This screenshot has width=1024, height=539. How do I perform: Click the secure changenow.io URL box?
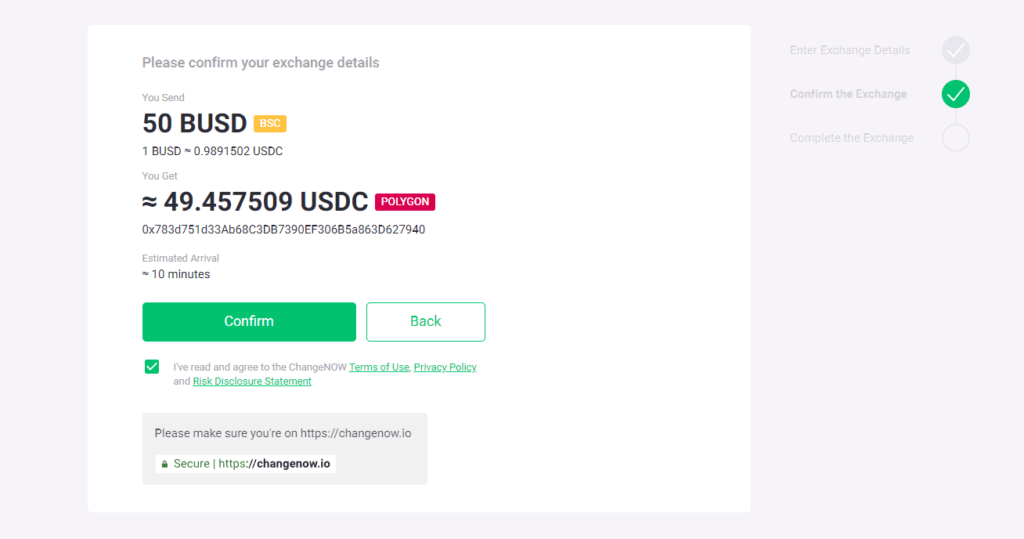point(245,464)
